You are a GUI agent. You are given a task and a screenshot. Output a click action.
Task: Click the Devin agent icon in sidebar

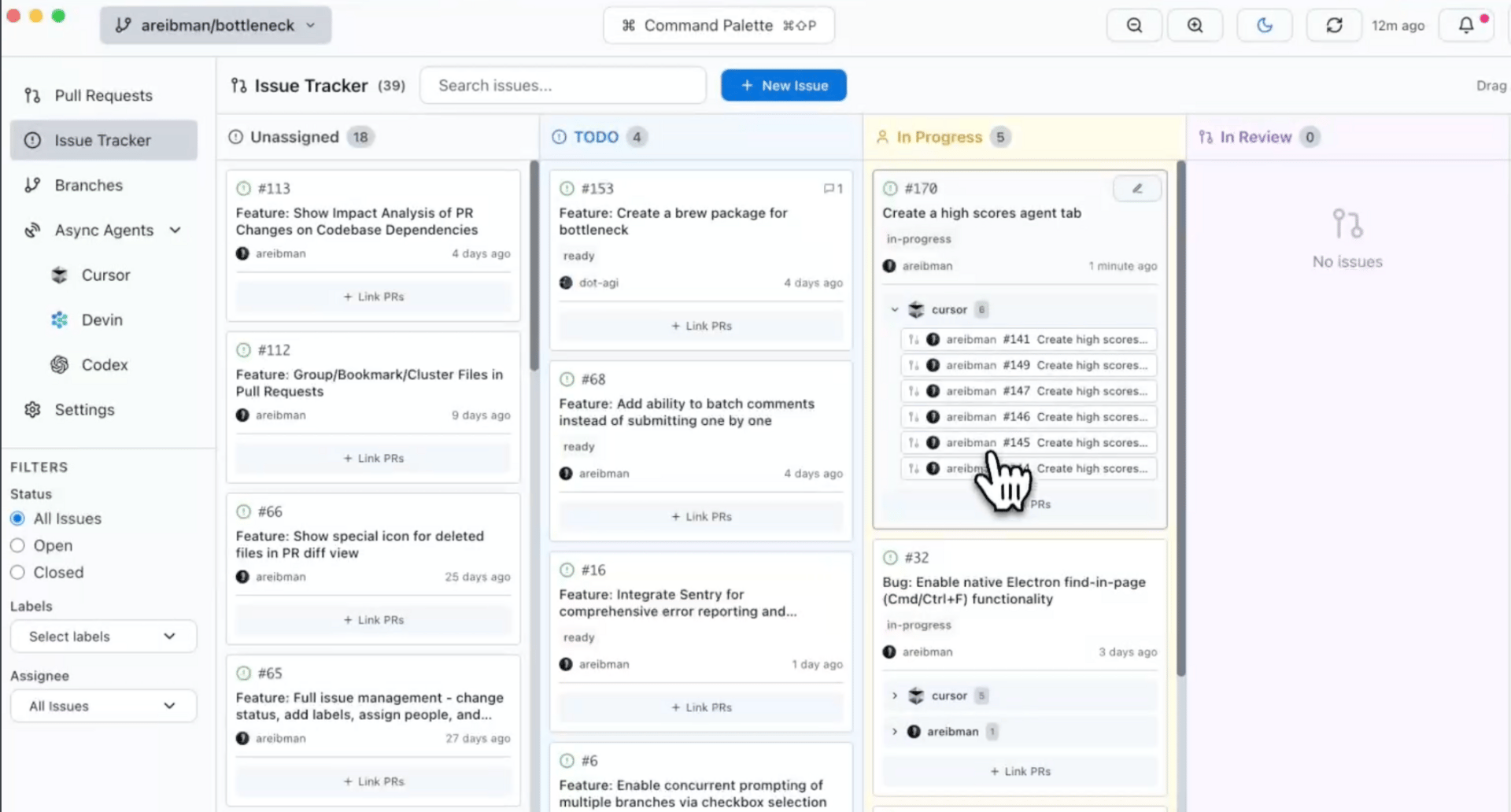(60, 320)
